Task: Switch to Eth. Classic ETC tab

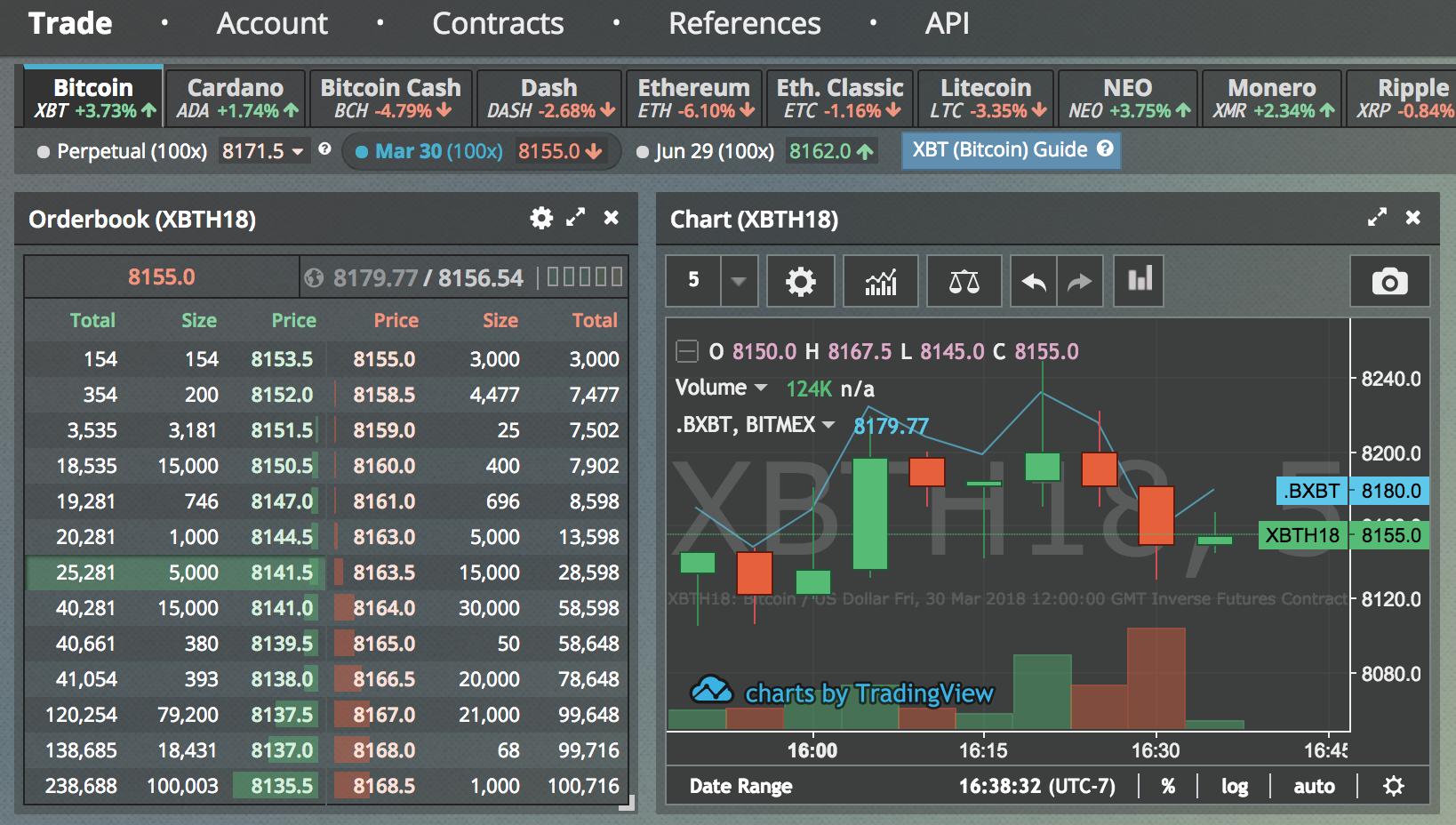Action: [839, 98]
